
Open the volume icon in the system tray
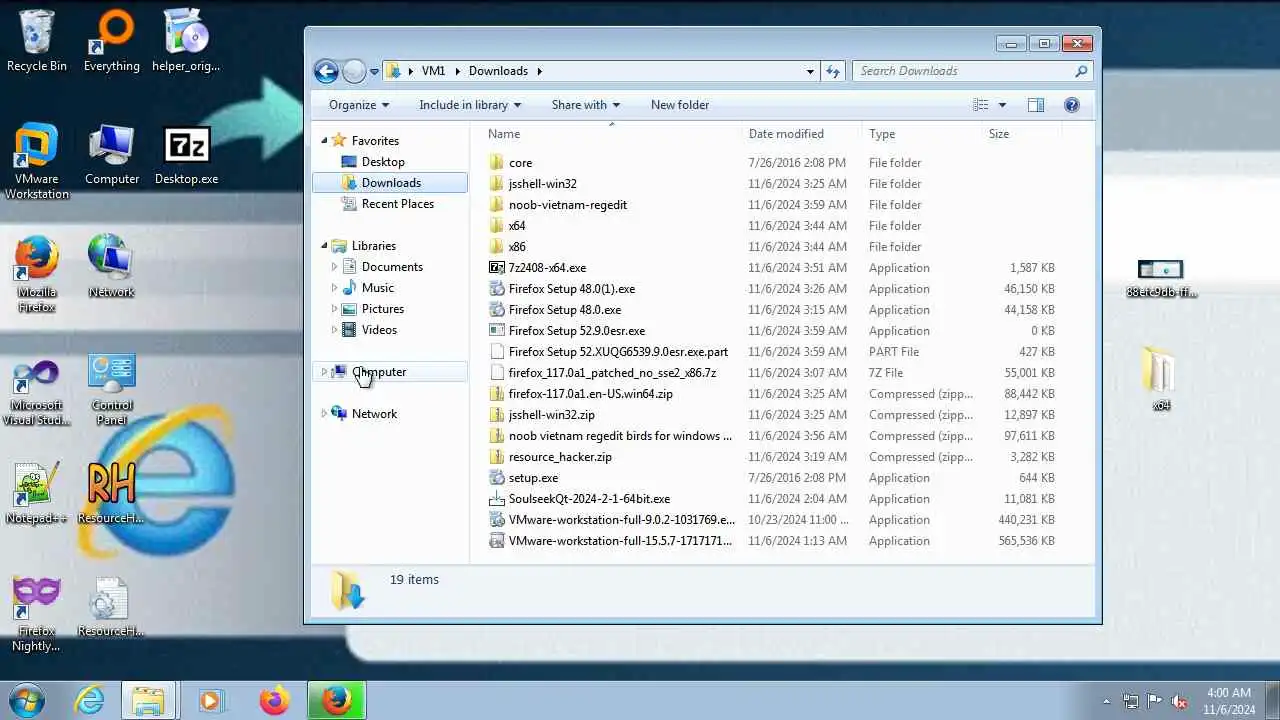click(1179, 701)
